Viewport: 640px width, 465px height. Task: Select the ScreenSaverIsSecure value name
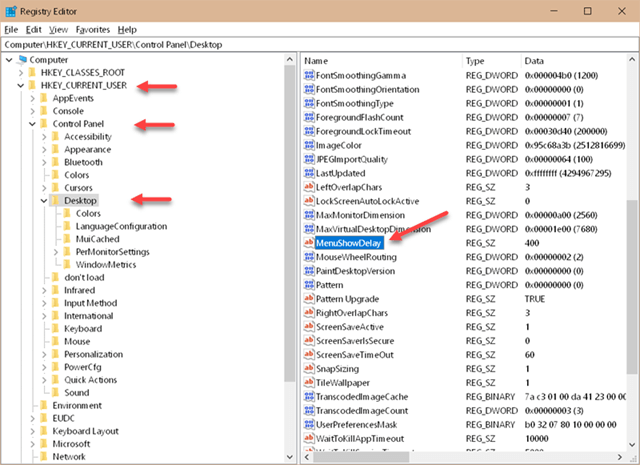pyautogui.click(x=355, y=340)
